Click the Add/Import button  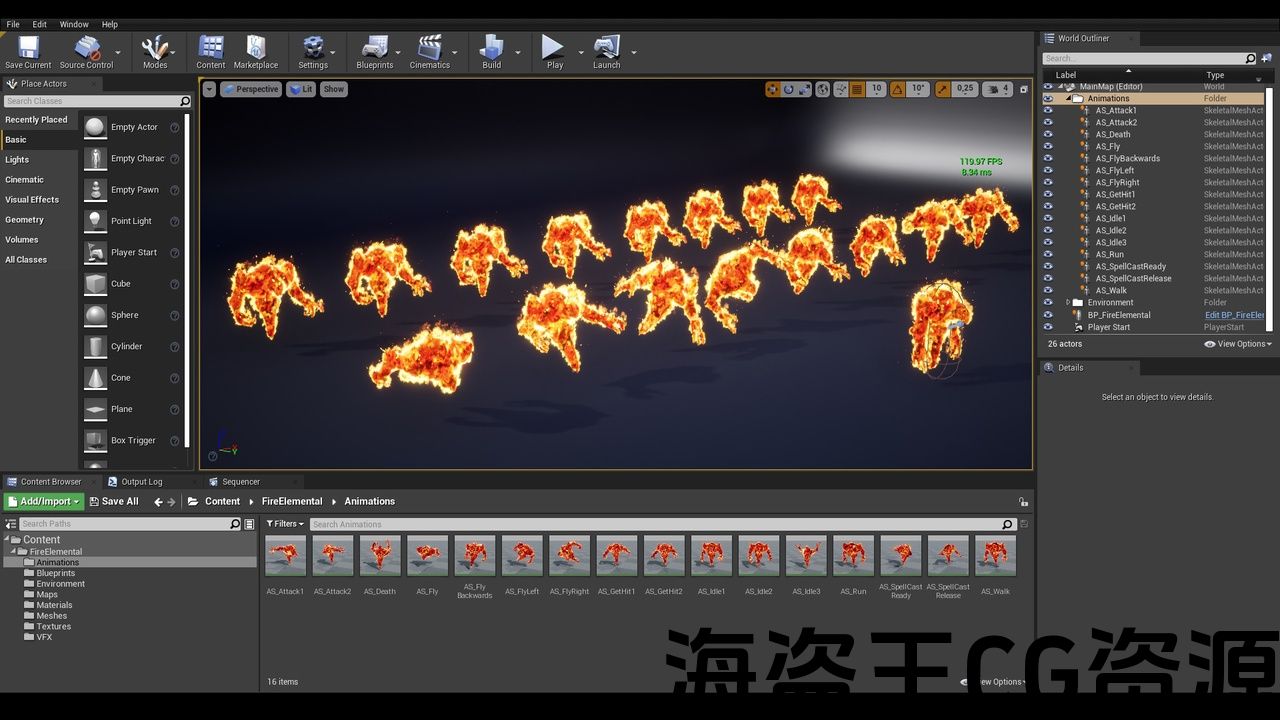coord(43,502)
